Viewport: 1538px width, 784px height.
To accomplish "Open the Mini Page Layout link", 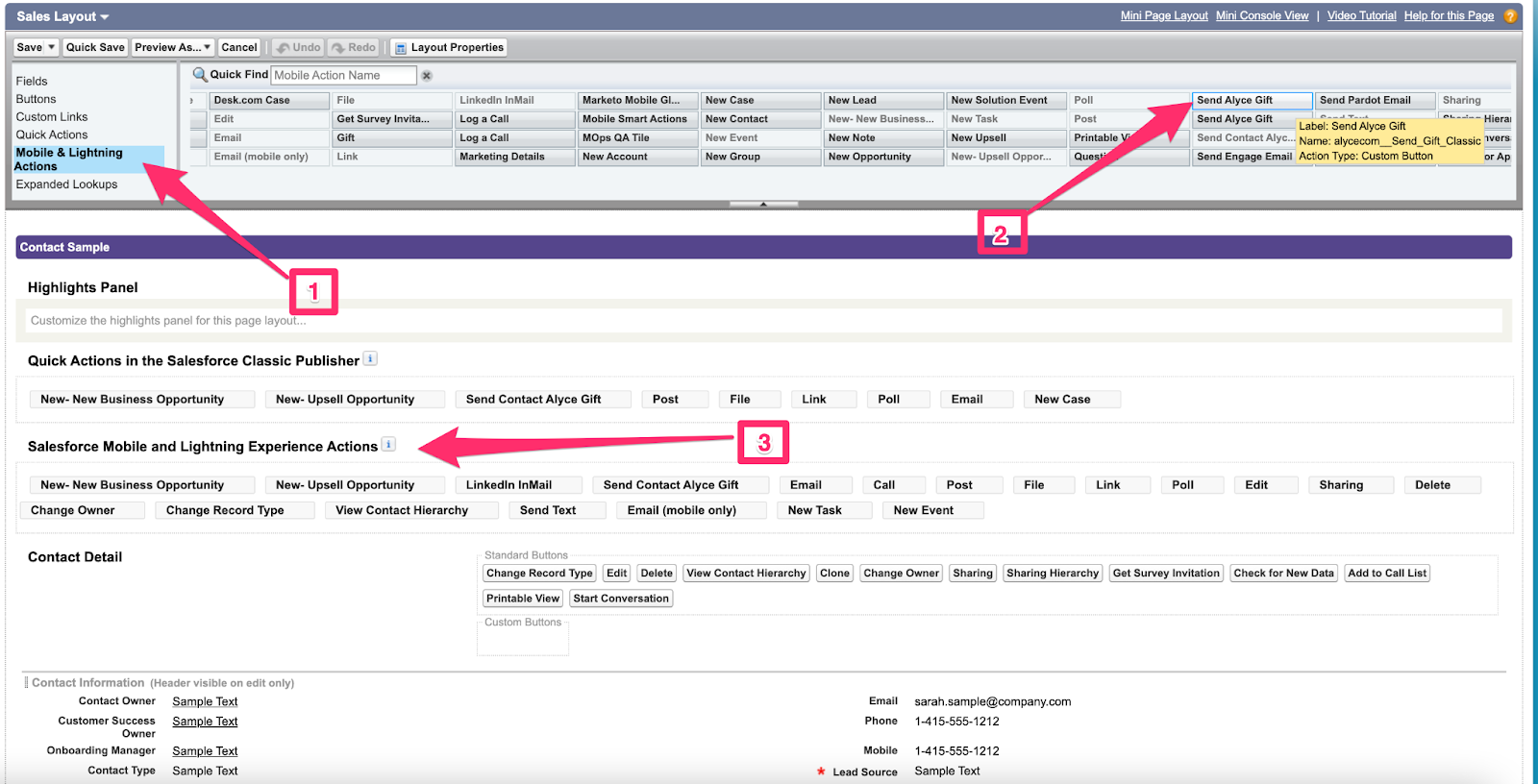I will (x=1164, y=16).
